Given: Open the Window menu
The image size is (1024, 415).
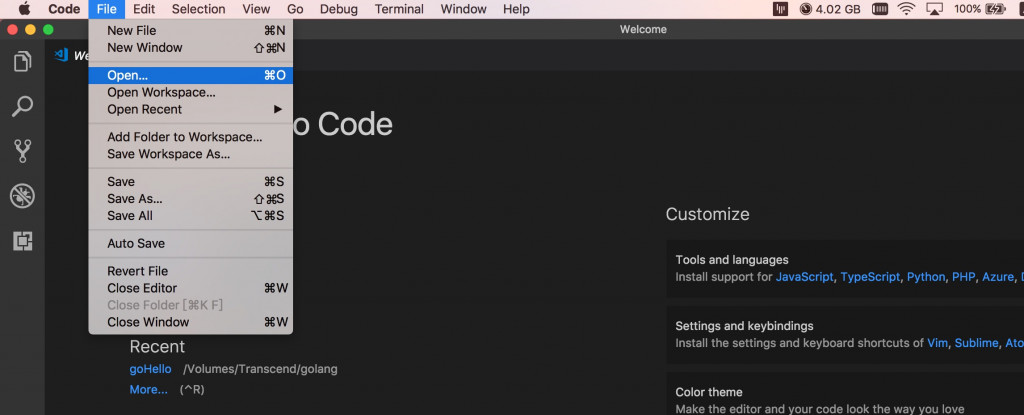Looking at the screenshot, I should coord(463,9).
